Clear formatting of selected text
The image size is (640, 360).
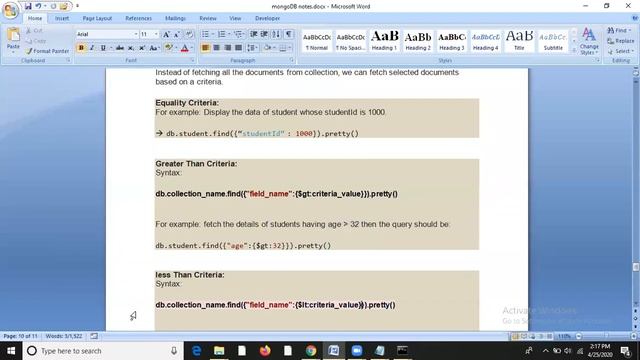click(189, 34)
